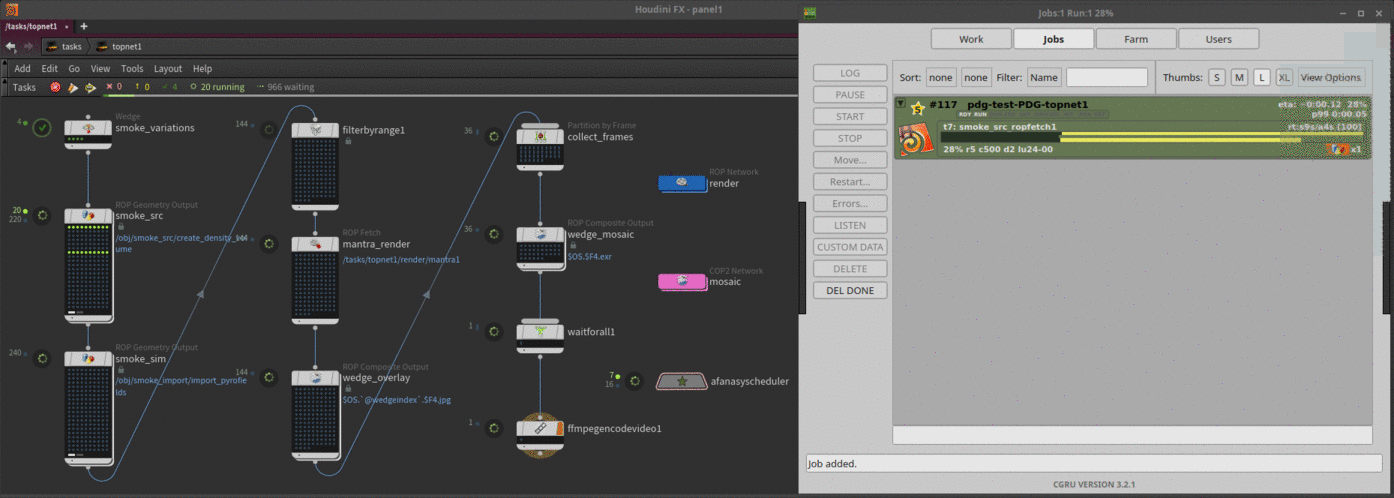This screenshot has height=498, width=1394.
Task: Toggle the lock flag under smoke_src label
Action: [121, 228]
